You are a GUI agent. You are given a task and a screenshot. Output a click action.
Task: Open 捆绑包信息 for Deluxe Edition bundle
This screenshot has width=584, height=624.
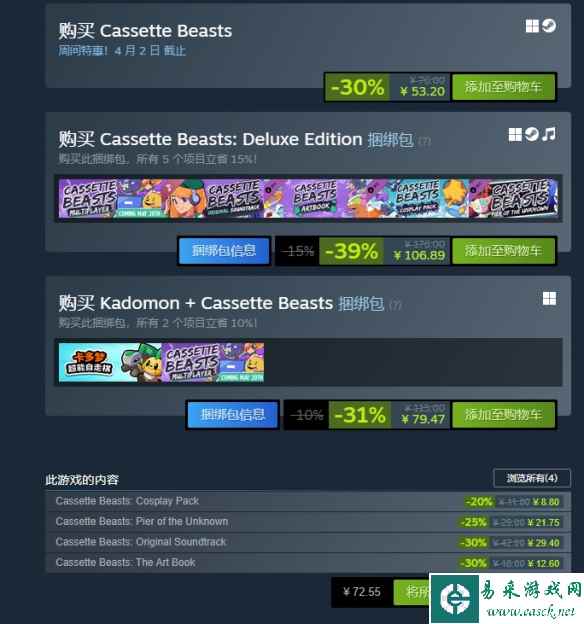coord(224,251)
